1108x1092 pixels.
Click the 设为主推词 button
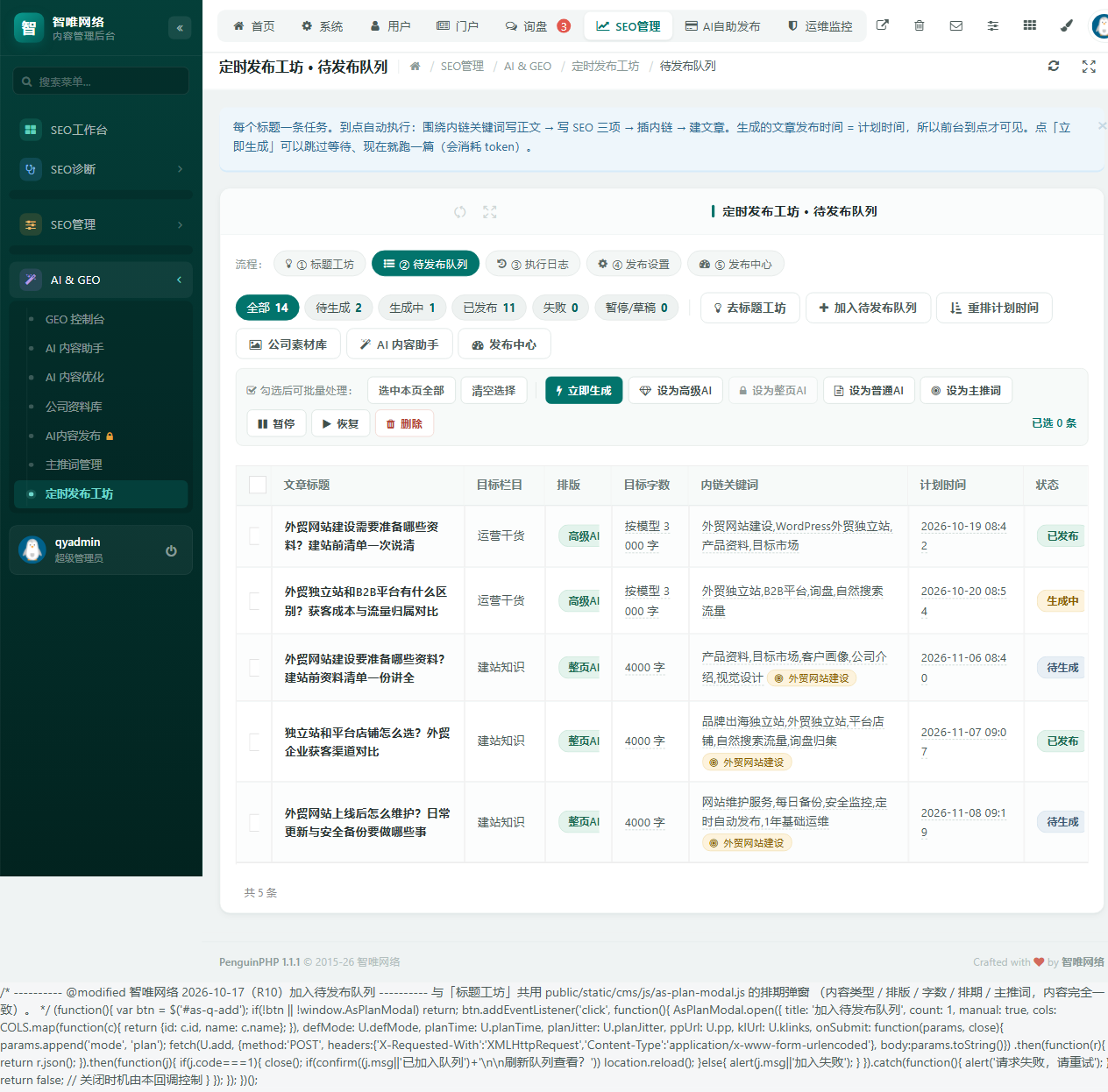[966, 391]
